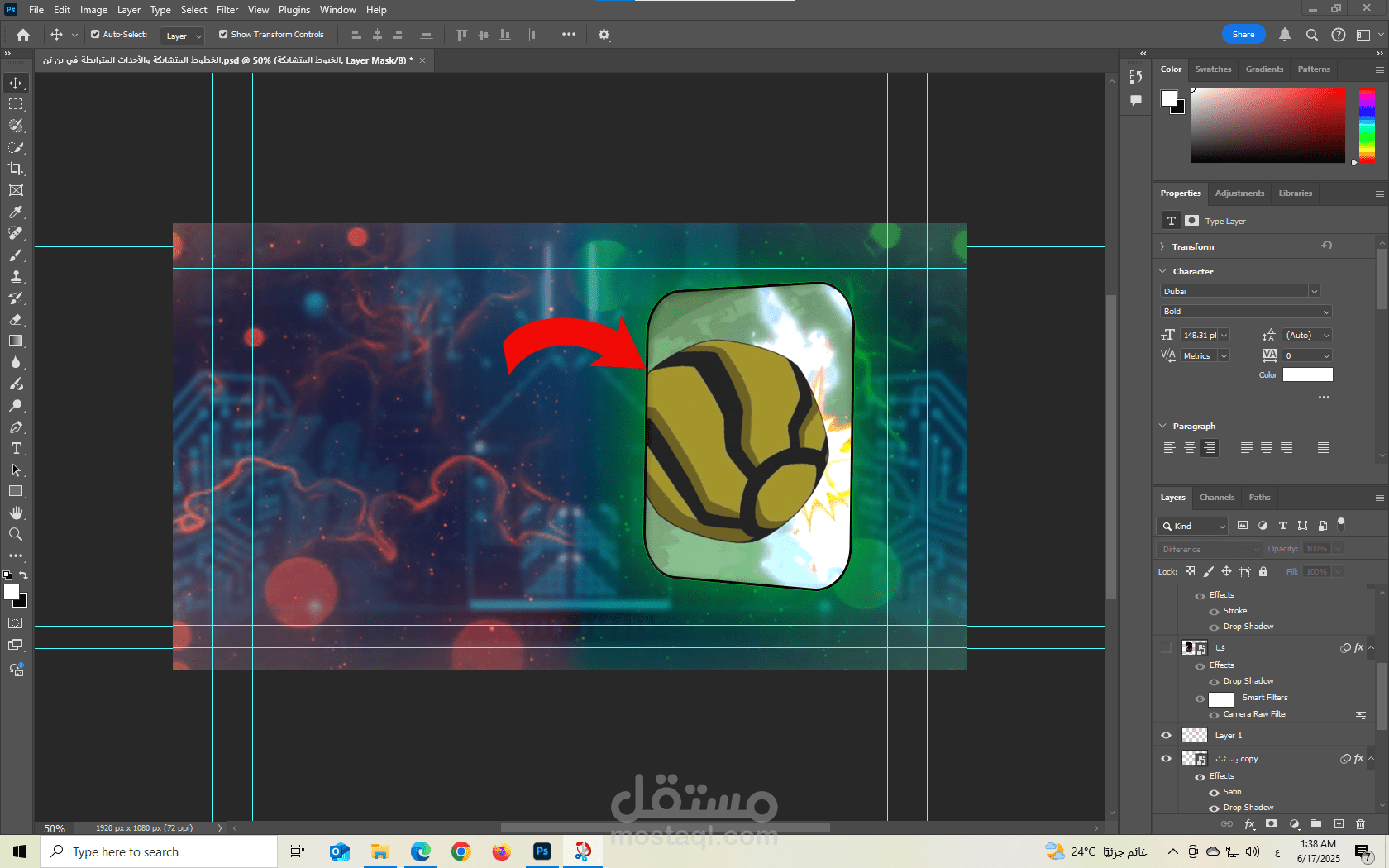Select the Gradient tool
Screen dimensions: 1389x868
(16, 341)
